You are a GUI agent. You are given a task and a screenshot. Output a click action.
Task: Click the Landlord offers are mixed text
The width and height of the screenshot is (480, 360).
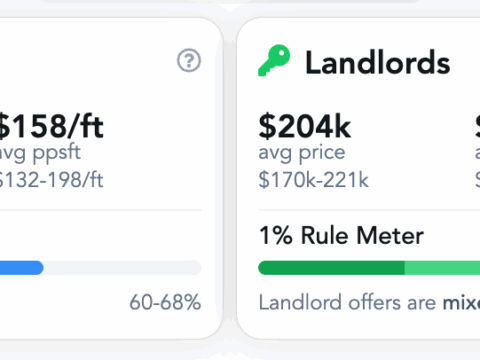369,302
